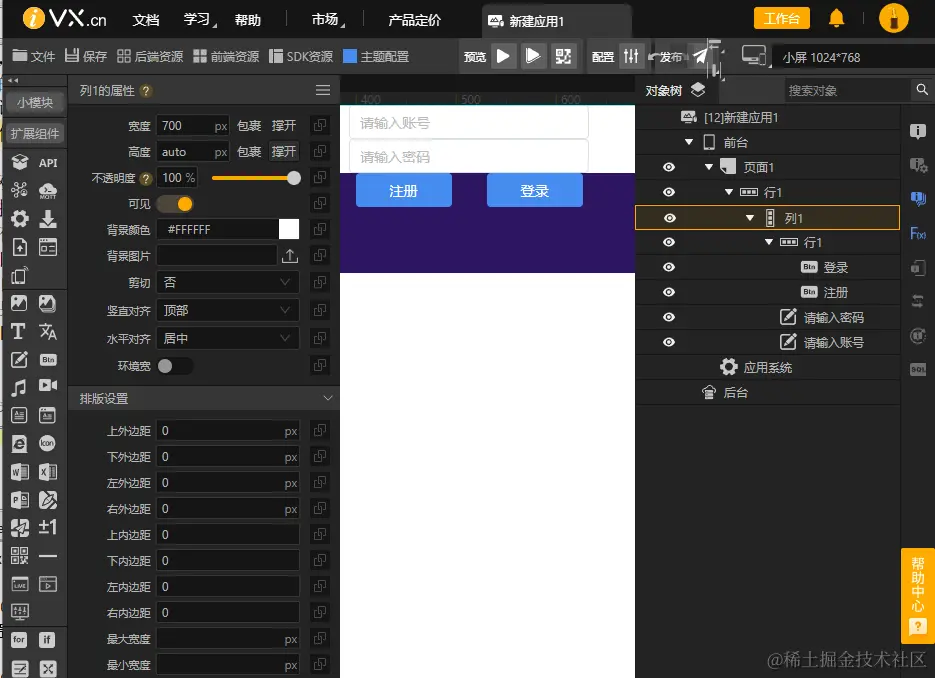Image resolution: width=935 pixels, height=678 pixels.
Task: Select the Text component tool
Action: pos(18,332)
